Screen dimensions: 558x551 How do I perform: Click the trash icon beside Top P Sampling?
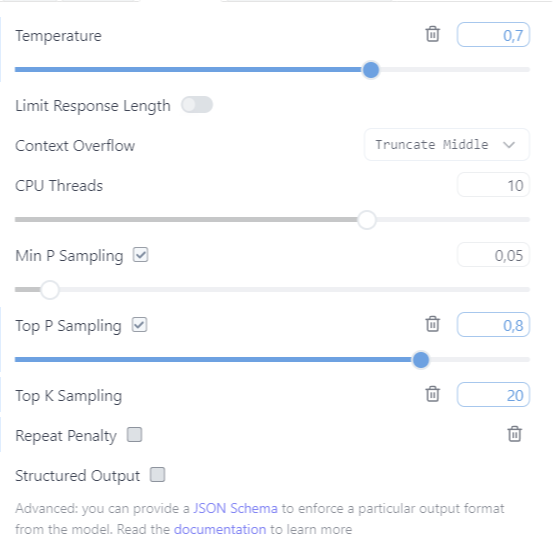pyautogui.click(x=432, y=324)
